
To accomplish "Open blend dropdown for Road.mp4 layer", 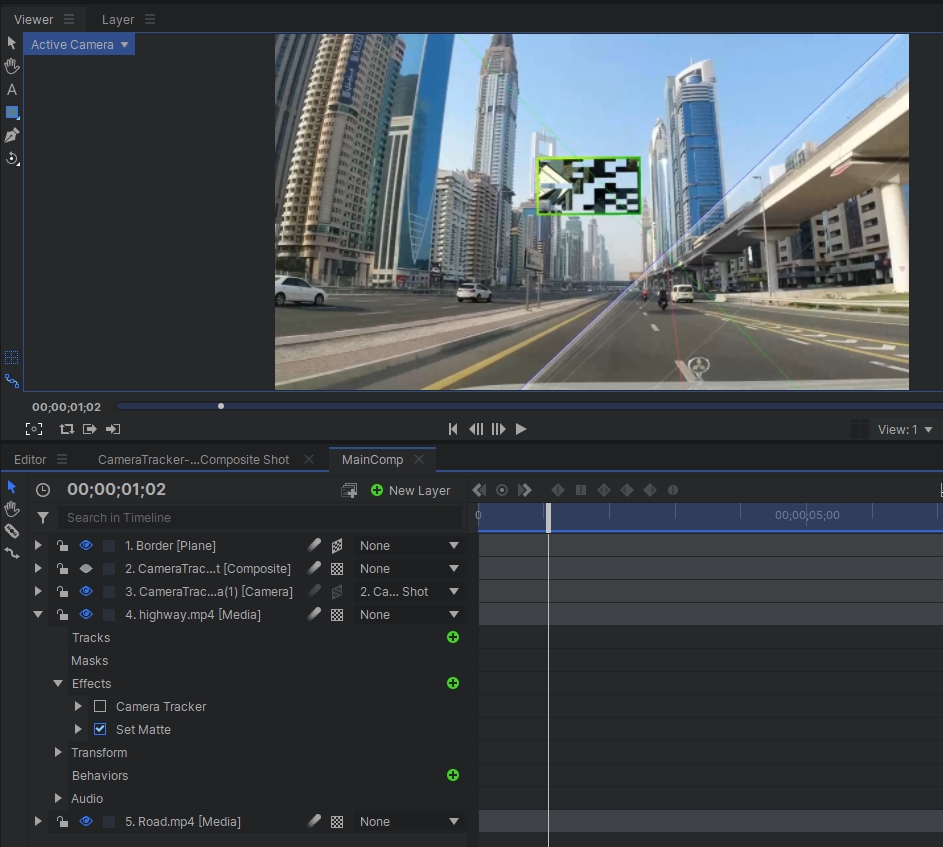I will click(409, 821).
